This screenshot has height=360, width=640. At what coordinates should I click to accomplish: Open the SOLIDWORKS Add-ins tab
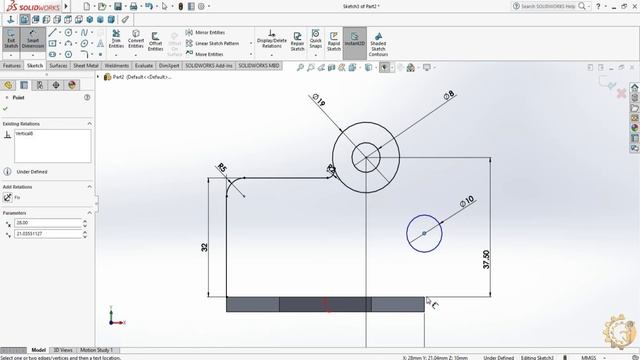click(x=209, y=65)
